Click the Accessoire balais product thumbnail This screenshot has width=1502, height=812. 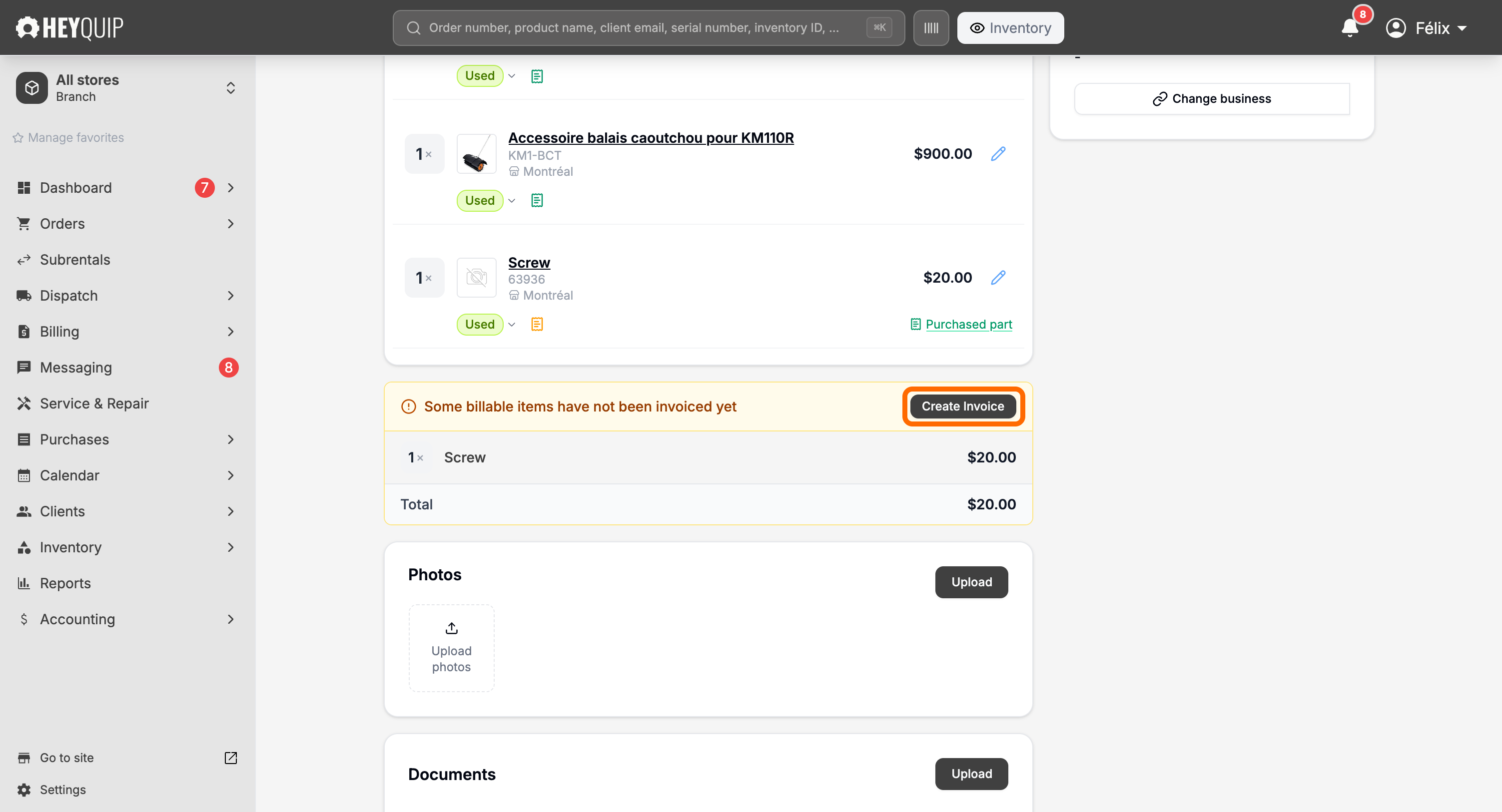pyautogui.click(x=476, y=154)
